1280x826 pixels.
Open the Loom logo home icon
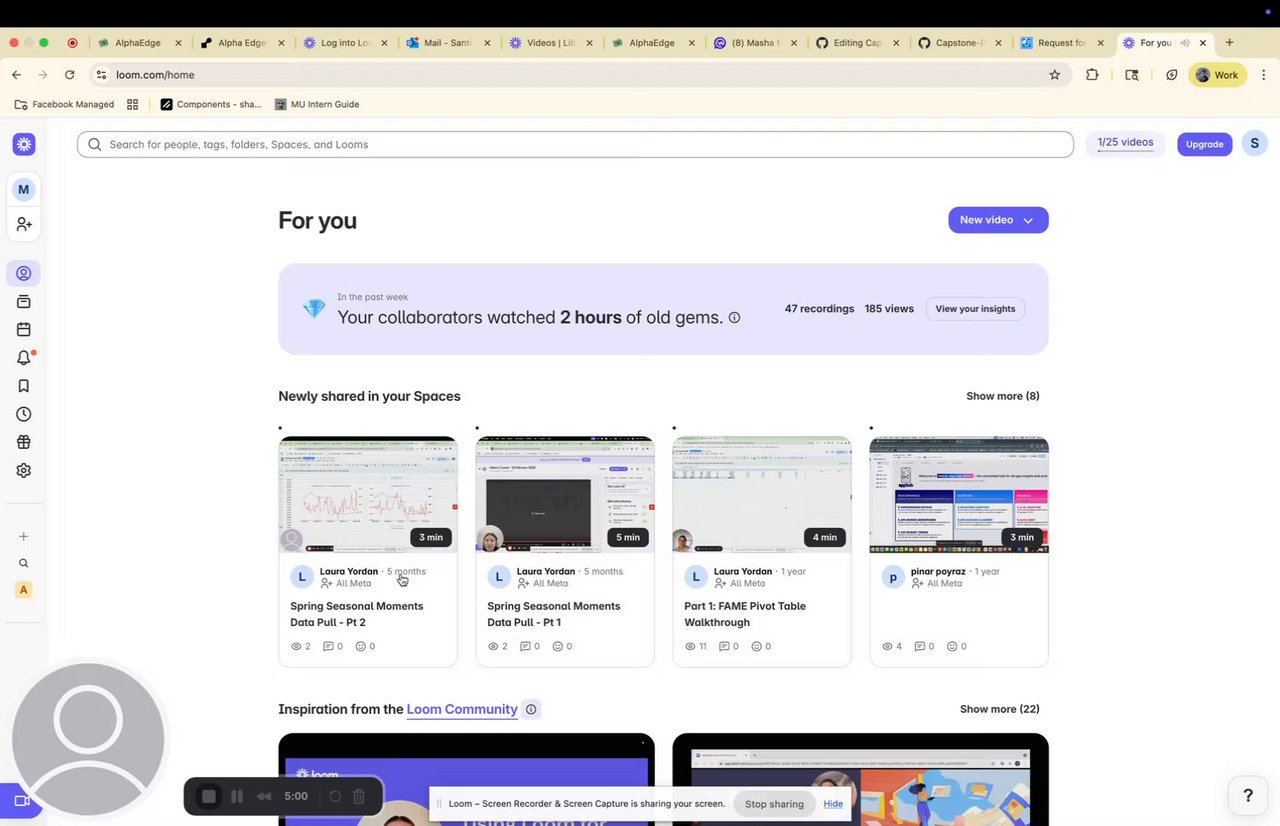click(x=24, y=144)
